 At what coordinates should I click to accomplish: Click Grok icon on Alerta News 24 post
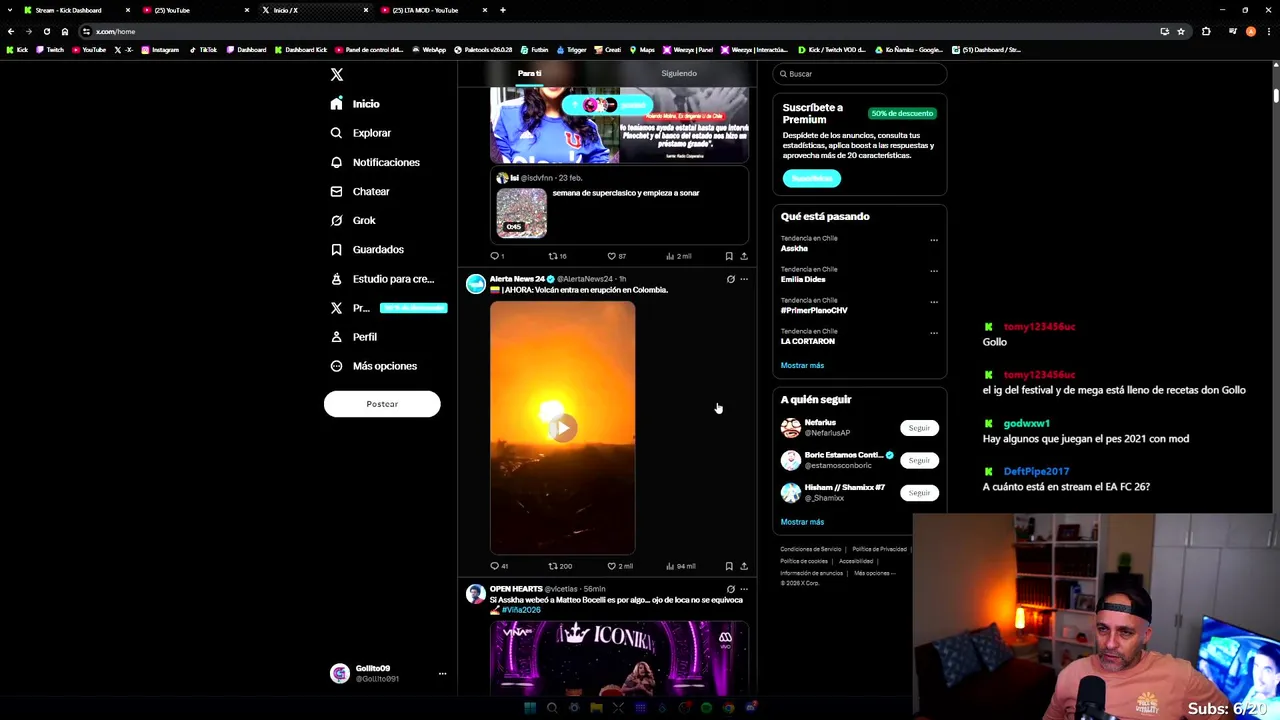pos(730,279)
